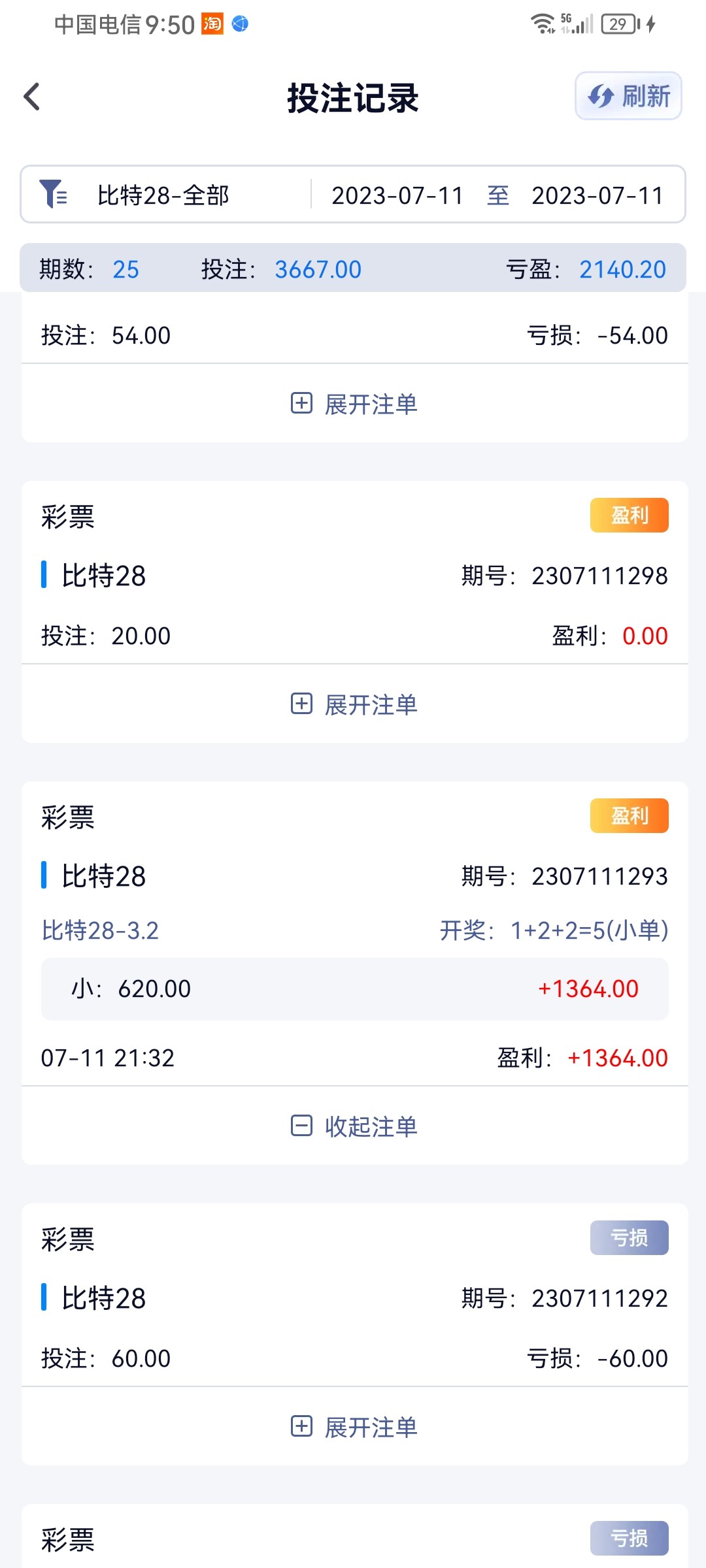The width and height of the screenshot is (706, 1568).
Task: Tap the 亏损 badge on issue 2307111292
Action: [629, 1238]
